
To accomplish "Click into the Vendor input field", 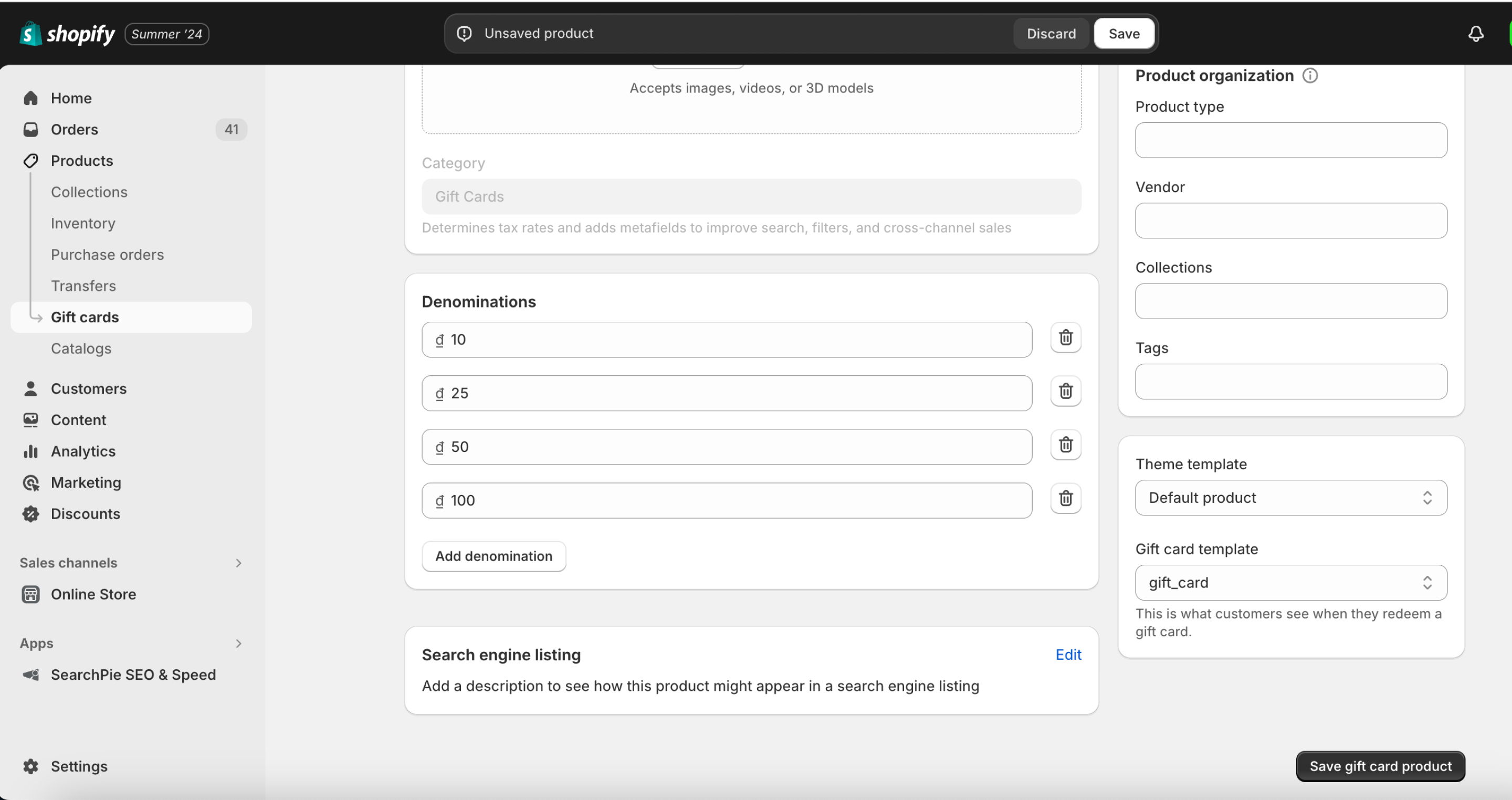I will coord(1291,220).
